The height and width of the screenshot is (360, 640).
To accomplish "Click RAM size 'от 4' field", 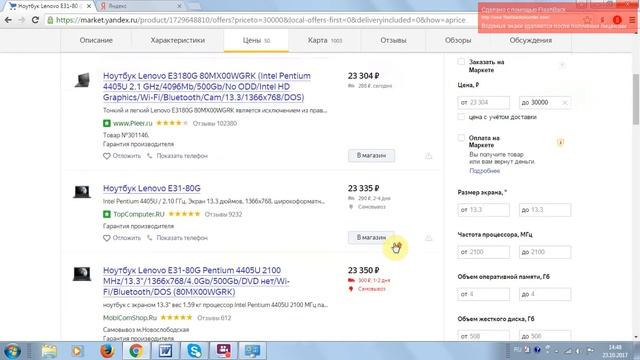I will 484,294.
